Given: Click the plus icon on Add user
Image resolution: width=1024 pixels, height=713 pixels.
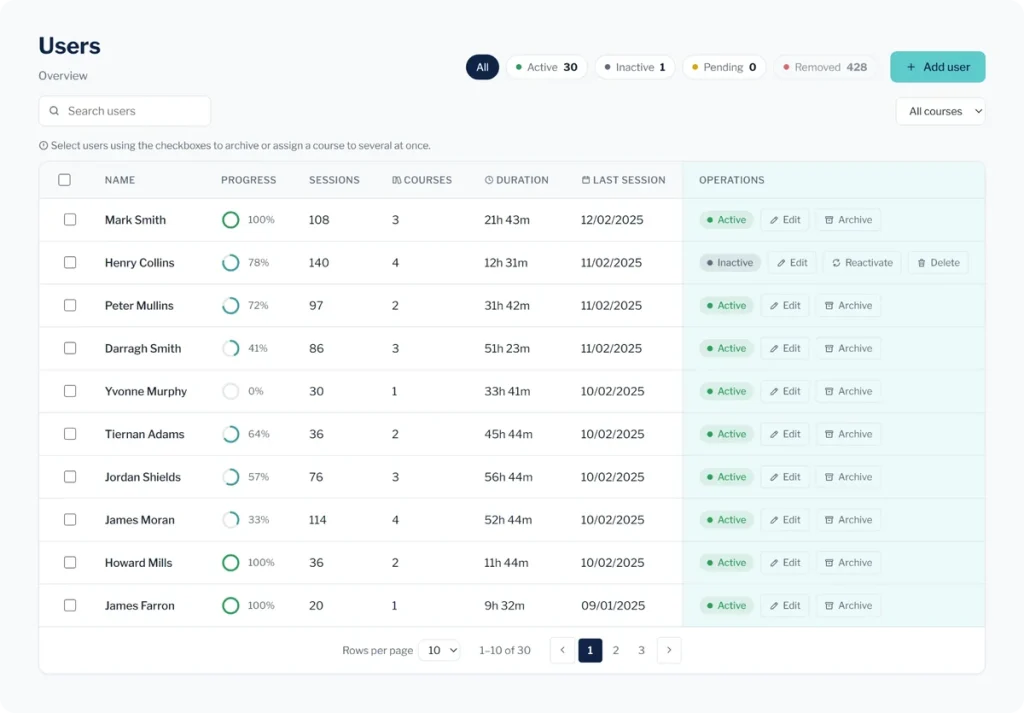Looking at the screenshot, I should pyautogui.click(x=911, y=67).
